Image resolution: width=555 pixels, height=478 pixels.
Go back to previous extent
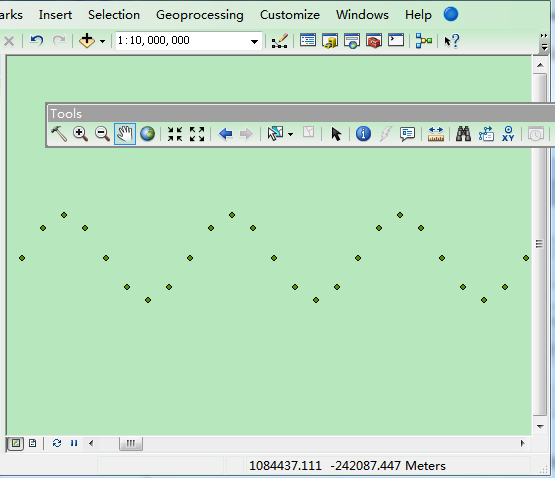[x=225, y=134]
